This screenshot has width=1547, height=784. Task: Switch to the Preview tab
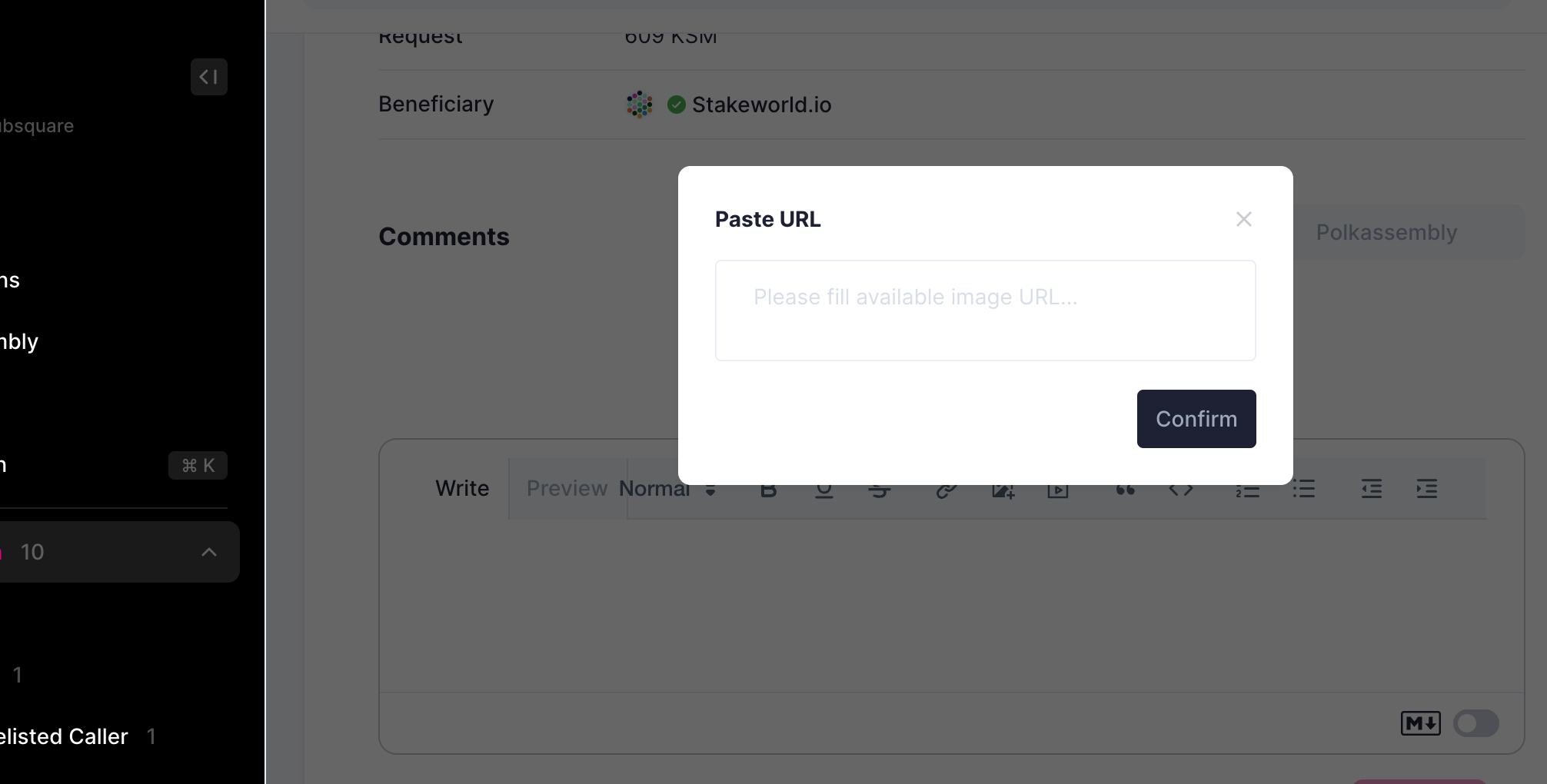point(567,488)
